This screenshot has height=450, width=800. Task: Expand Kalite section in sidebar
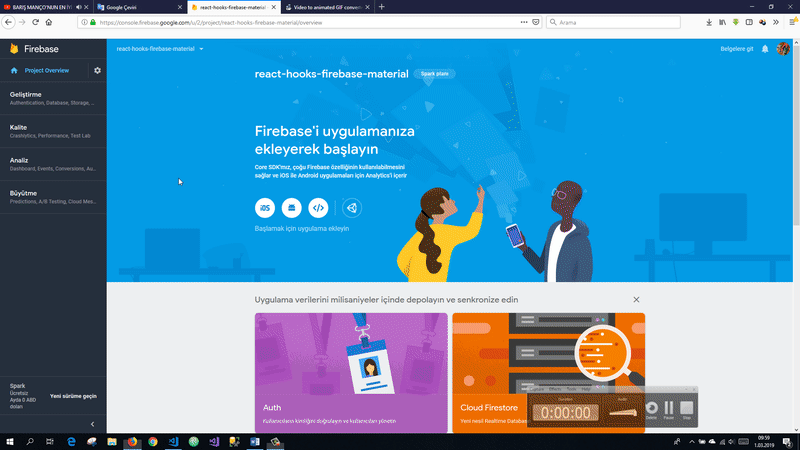click(53, 131)
